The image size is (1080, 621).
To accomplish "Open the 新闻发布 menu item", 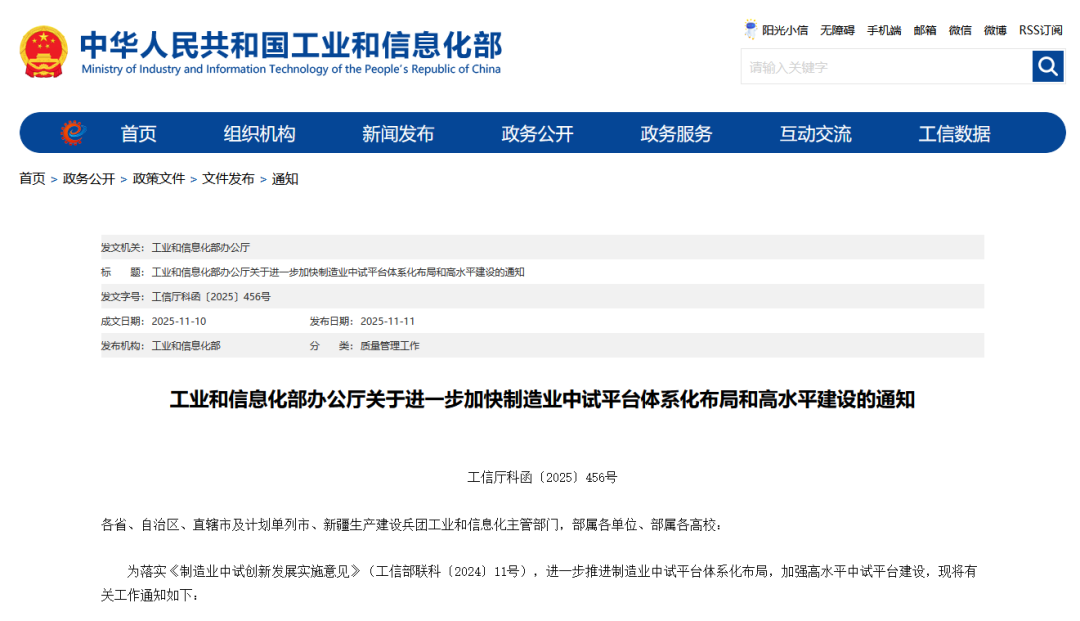I will (398, 132).
